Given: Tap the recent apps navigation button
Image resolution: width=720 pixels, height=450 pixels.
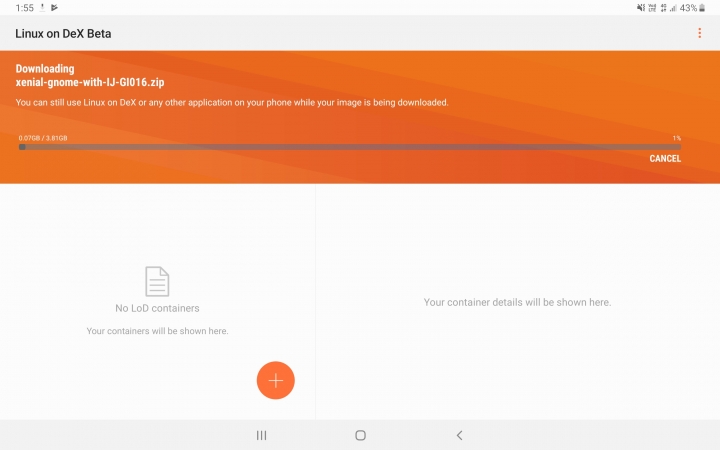Looking at the screenshot, I should (x=261, y=435).
